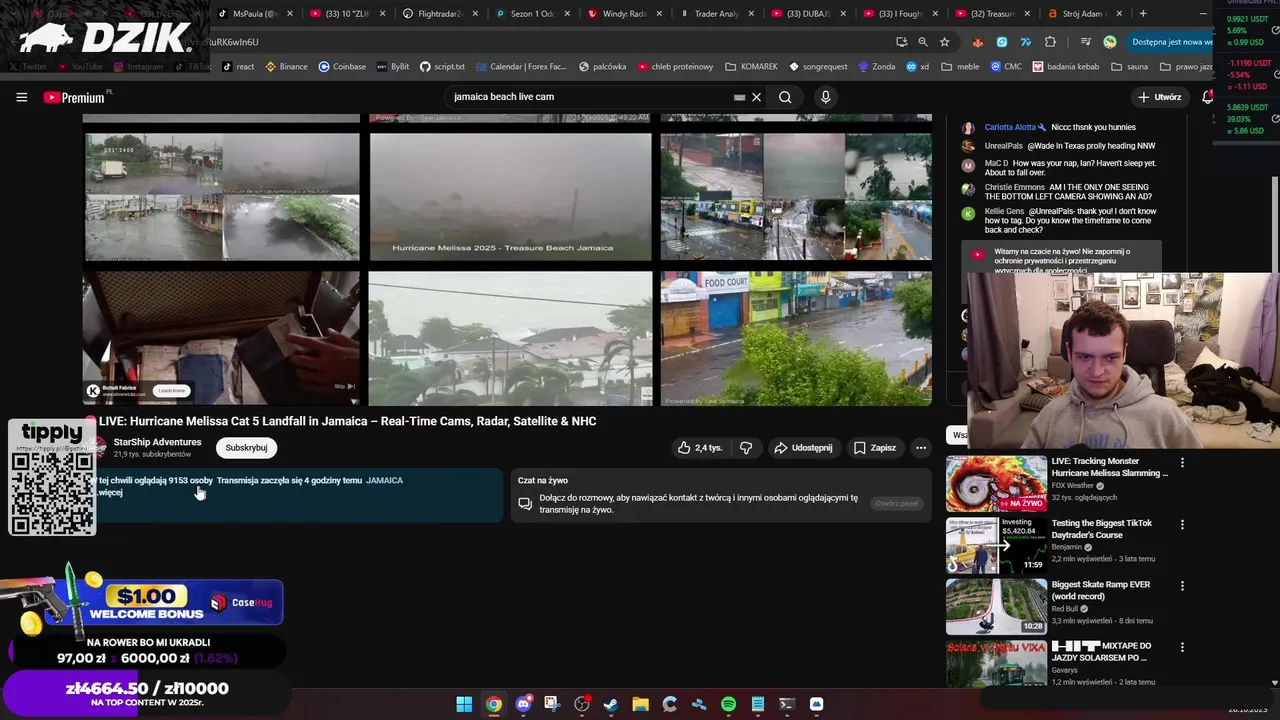Open the Chrome profile avatar

point(1109,42)
